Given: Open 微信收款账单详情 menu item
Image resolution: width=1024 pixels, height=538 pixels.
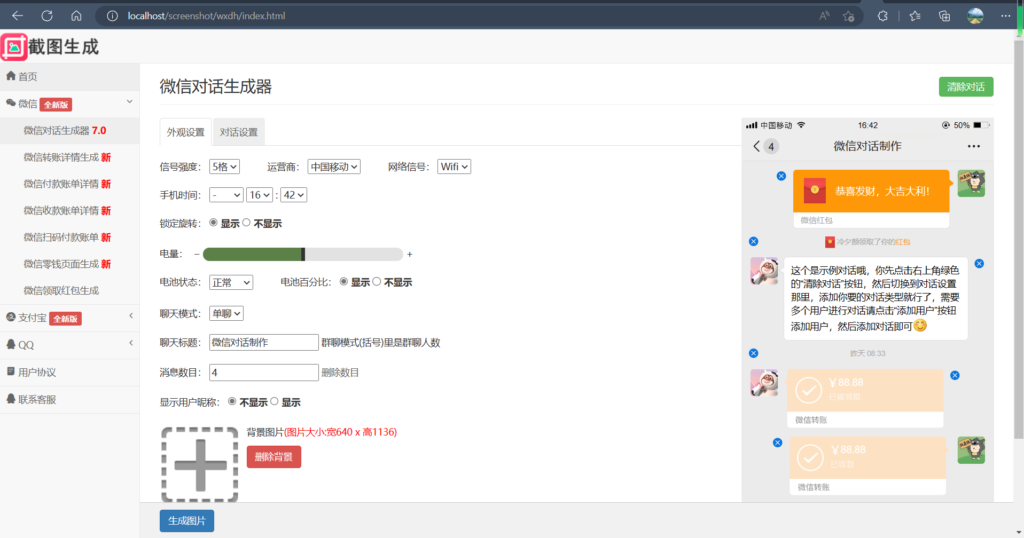Looking at the screenshot, I should 70,210.
